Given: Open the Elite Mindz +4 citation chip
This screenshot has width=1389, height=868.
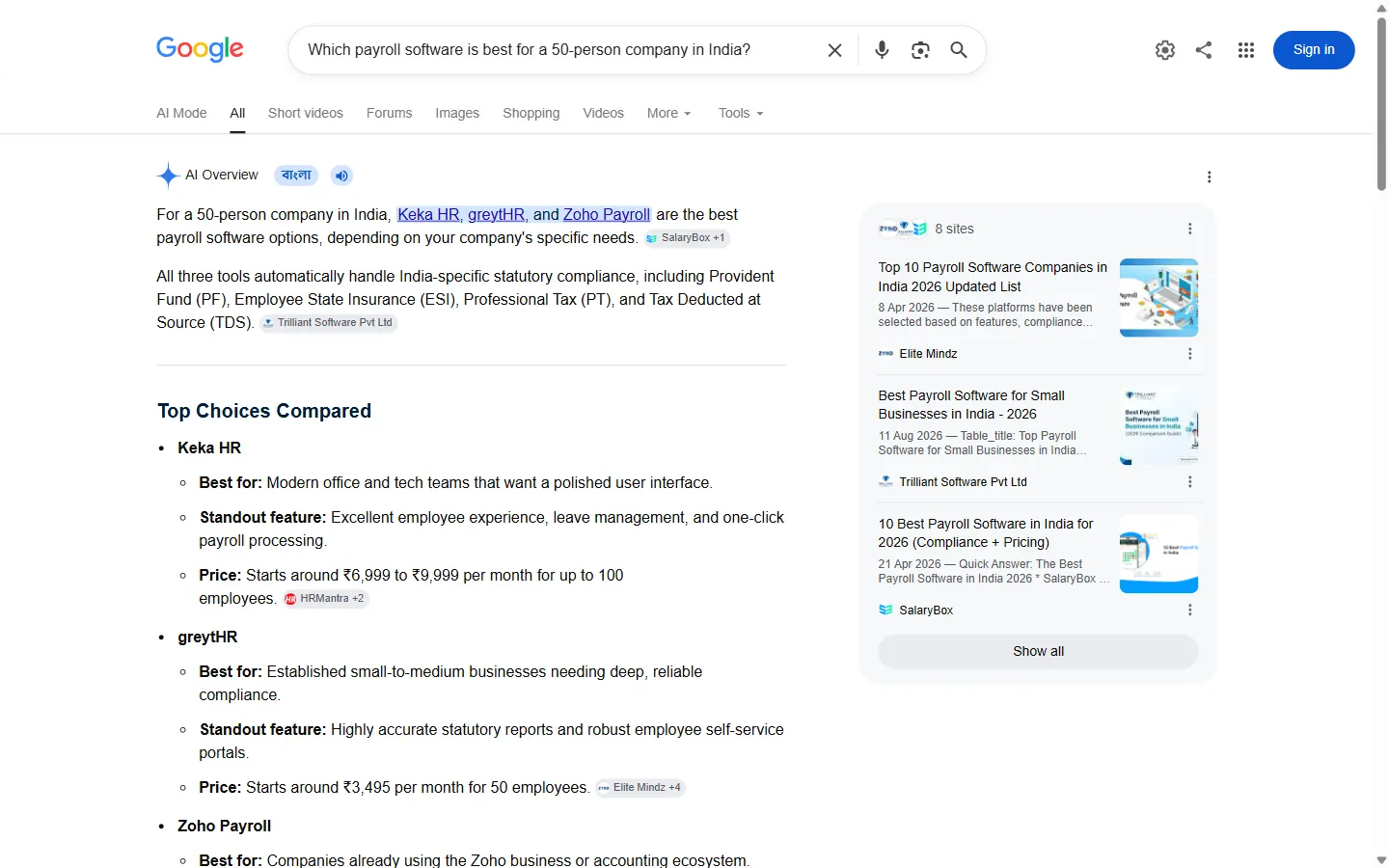Looking at the screenshot, I should (640, 788).
